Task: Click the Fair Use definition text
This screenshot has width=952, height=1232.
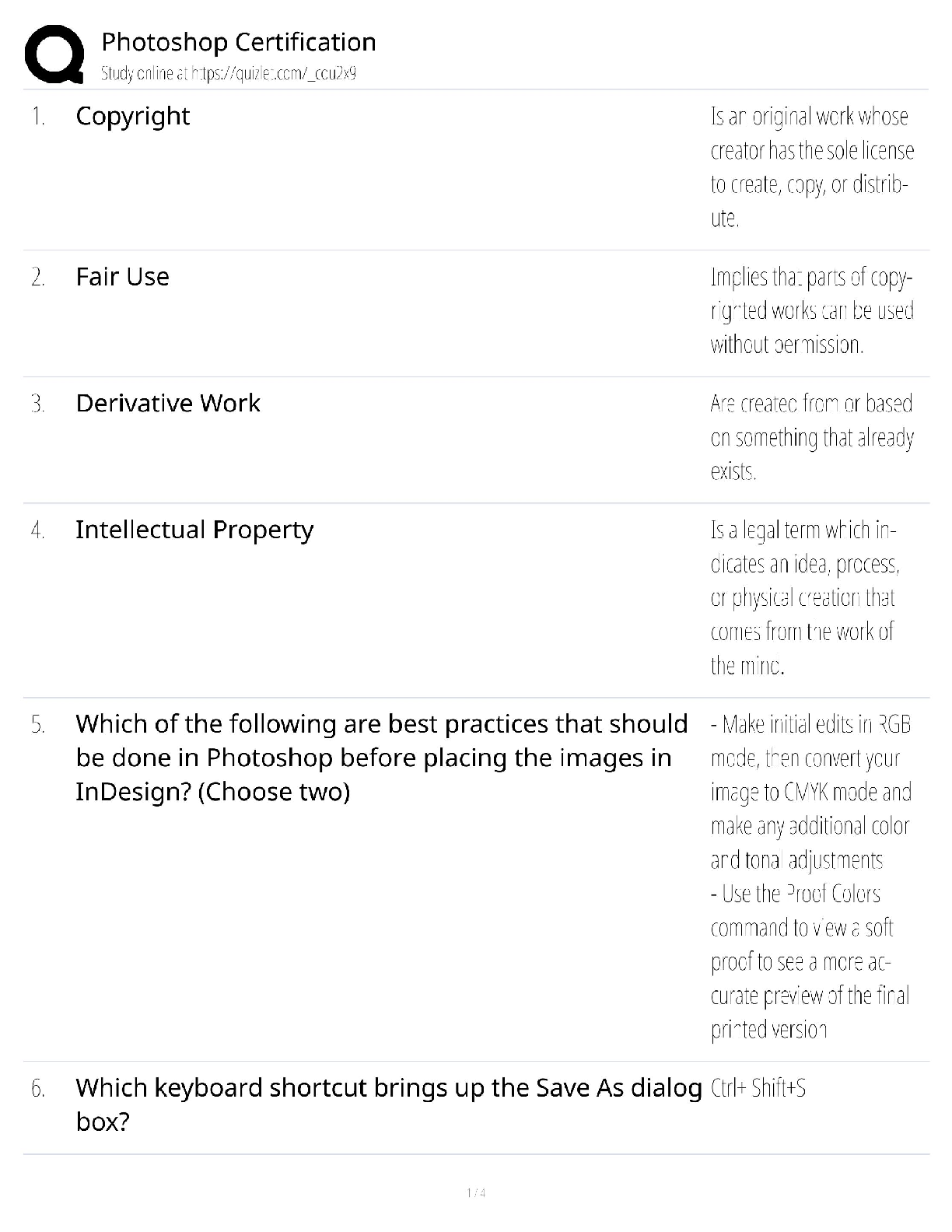Action: point(811,311)
